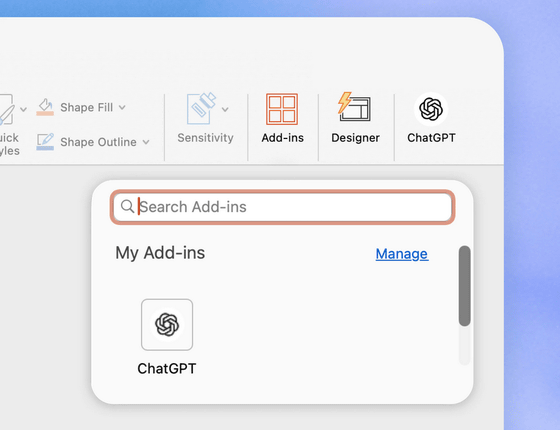
Task: Click the Shape Fill paint bucket
Action: pos(45,107)
